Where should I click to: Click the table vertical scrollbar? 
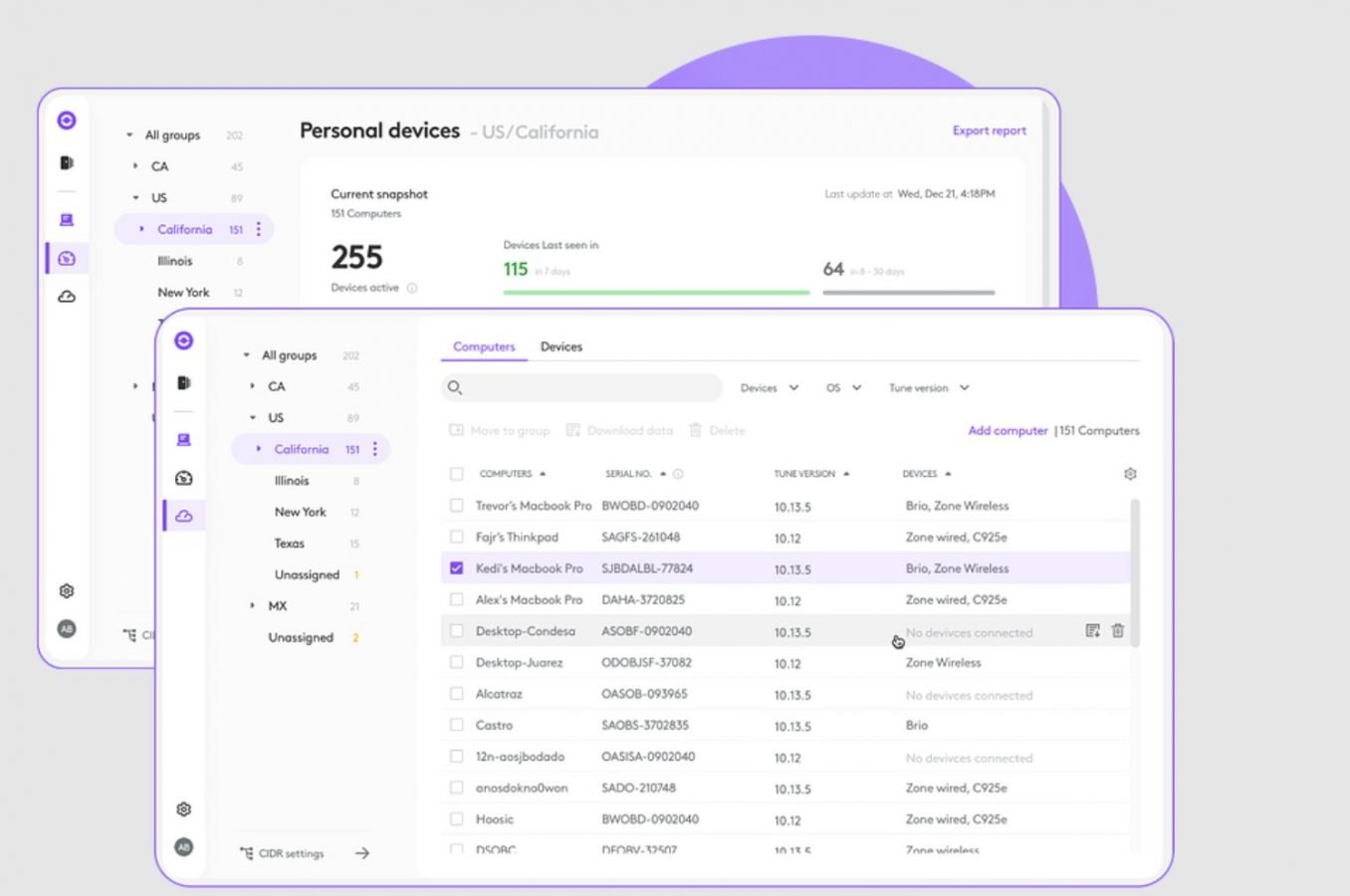tap(1135, 573)
